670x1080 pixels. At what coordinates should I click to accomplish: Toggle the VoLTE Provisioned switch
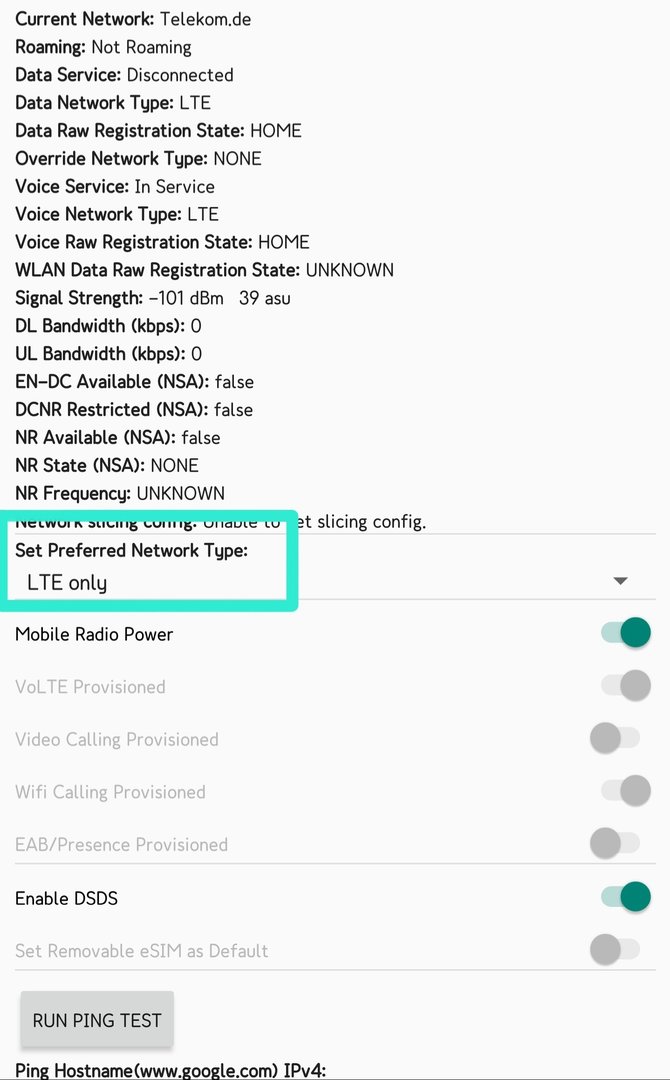pos(626,686)
